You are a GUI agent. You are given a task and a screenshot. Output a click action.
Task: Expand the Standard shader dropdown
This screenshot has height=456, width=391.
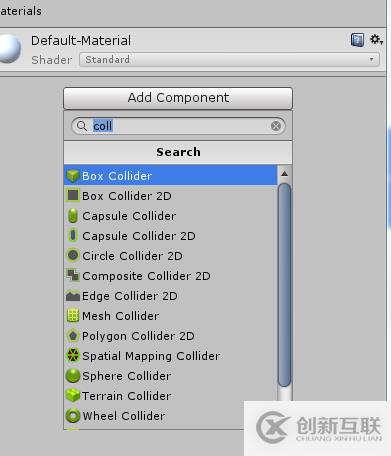coord(229,60)
